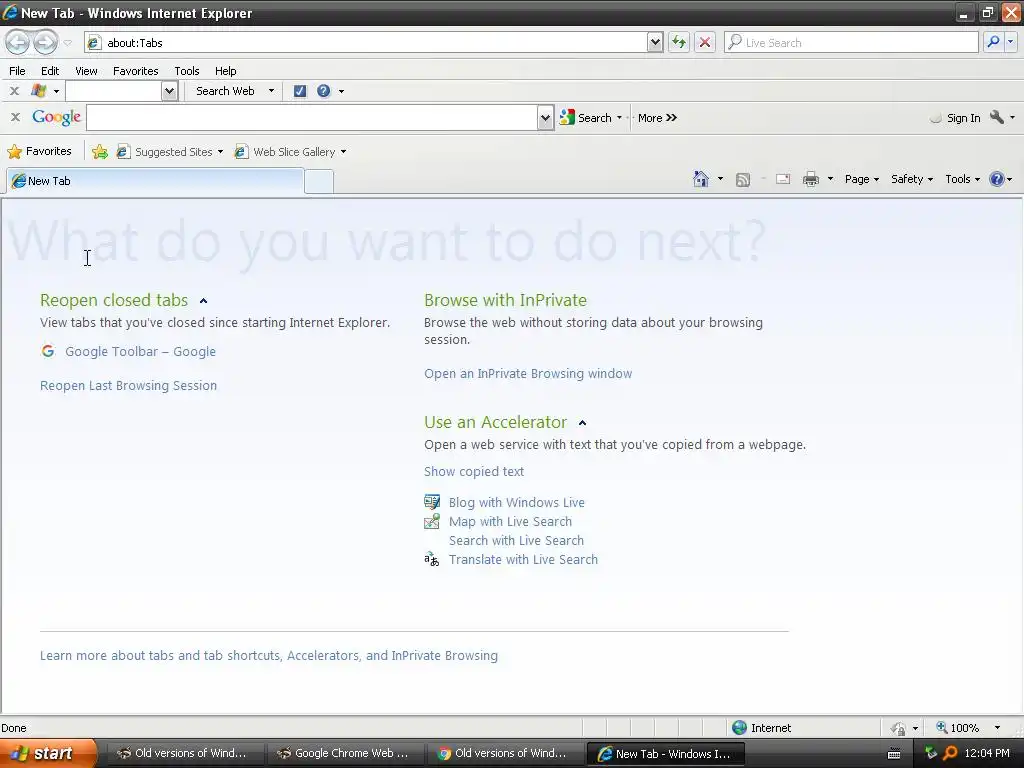Click the blue checkmark toolbar icon
The width and height of the screenshot is (1024, 768).
click(x=300, y=91)
